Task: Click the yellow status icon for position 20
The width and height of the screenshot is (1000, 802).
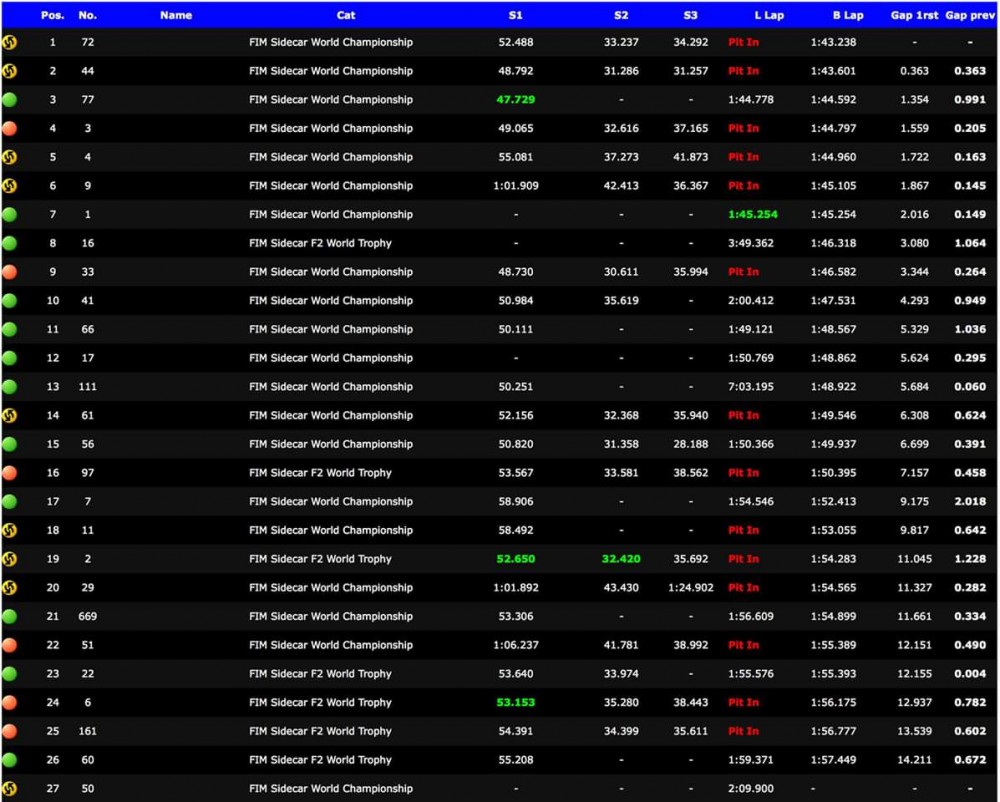Action: [10, 588]
